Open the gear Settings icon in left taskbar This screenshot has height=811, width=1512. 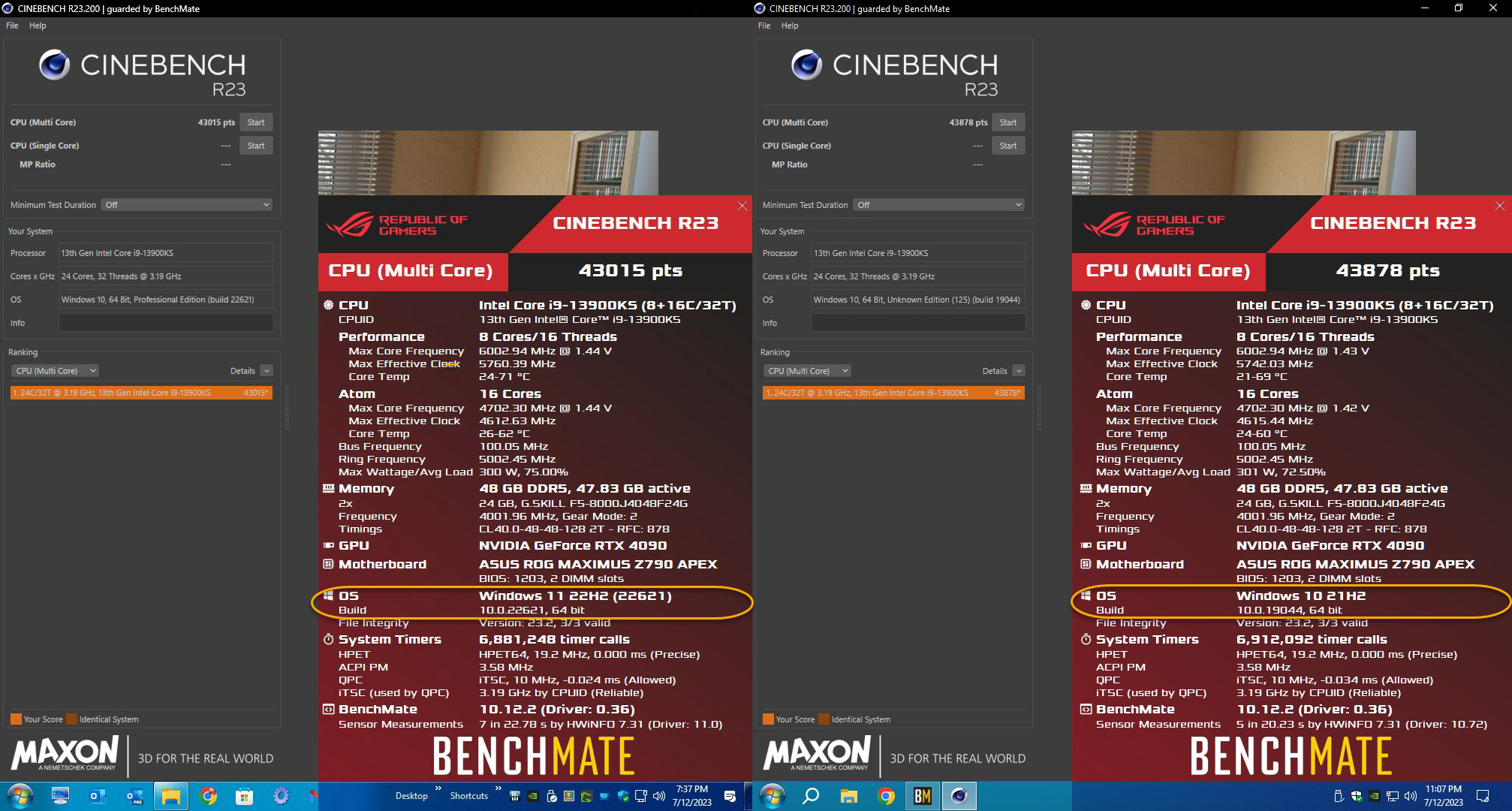coord(281,796)
